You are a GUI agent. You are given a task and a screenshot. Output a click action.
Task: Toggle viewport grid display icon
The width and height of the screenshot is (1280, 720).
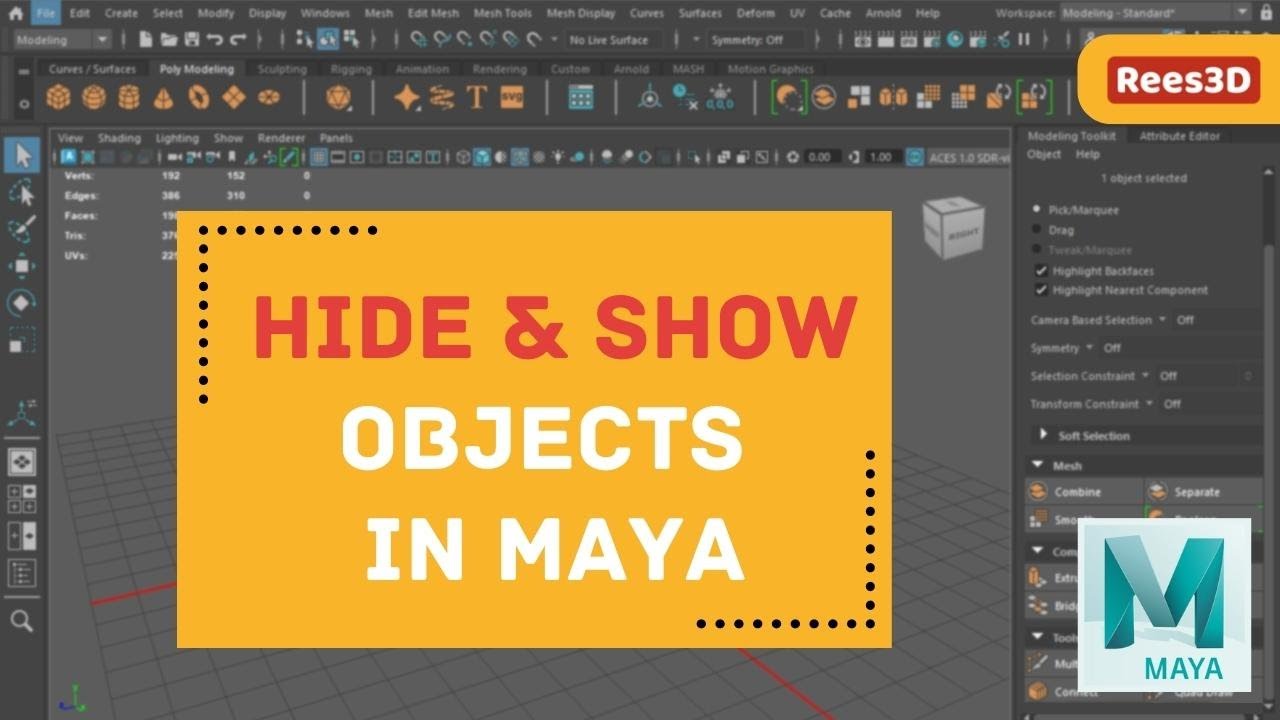pos(319,157)
